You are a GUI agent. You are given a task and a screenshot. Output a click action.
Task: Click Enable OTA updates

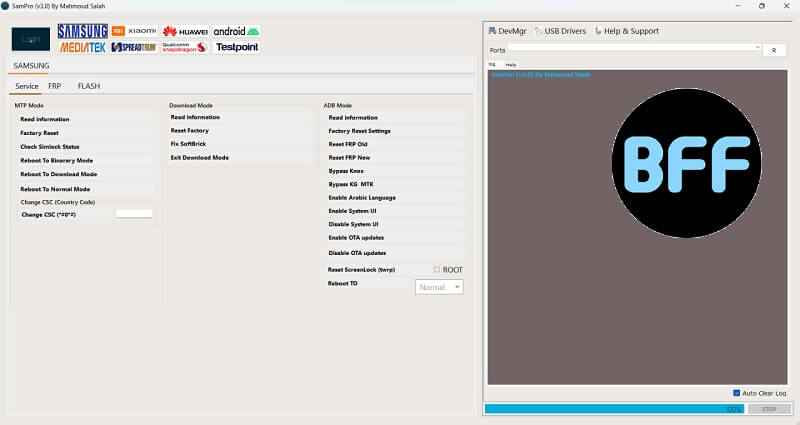395,238
